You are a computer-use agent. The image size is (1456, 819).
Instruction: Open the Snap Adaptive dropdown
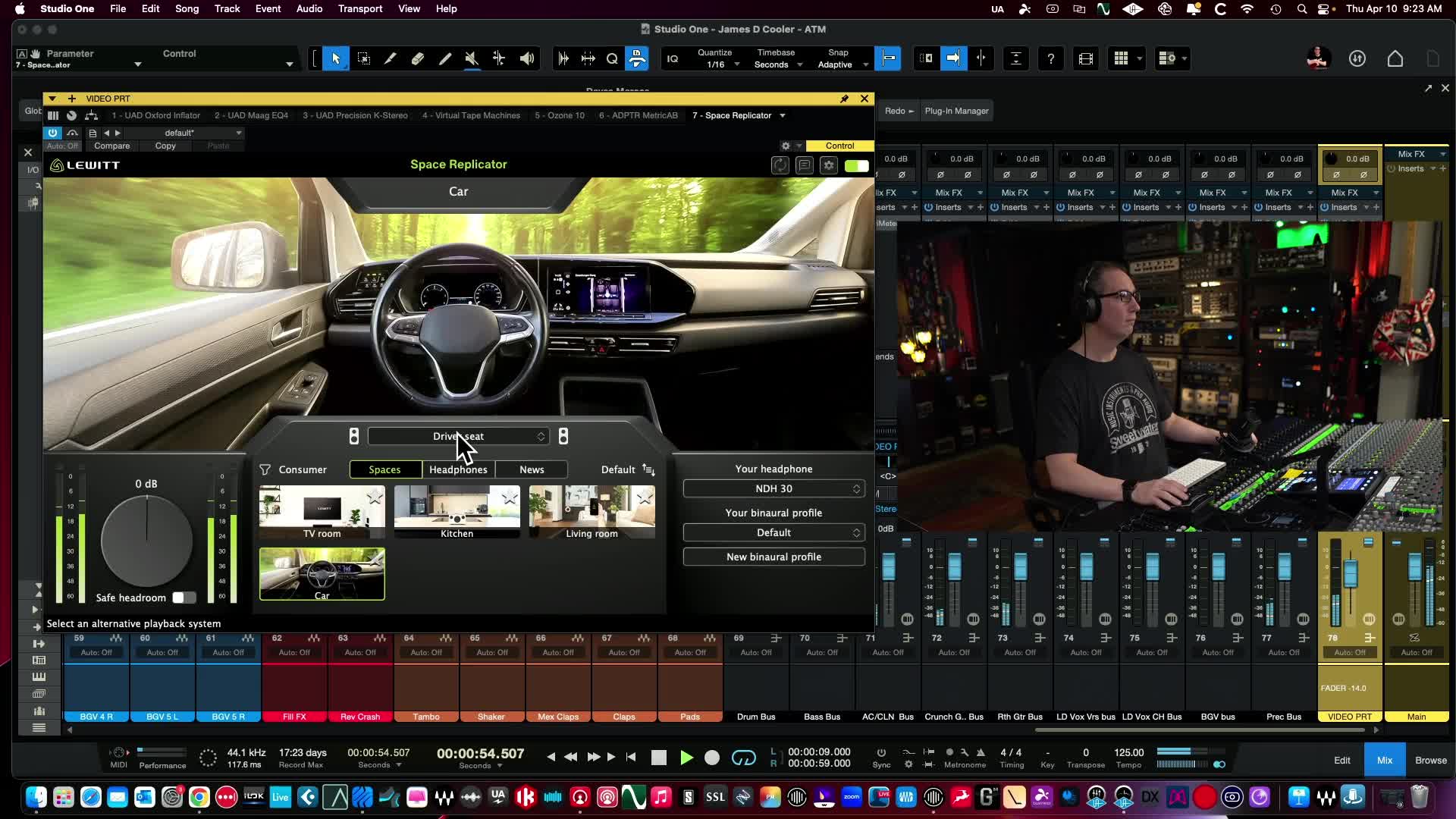[843, 64]
